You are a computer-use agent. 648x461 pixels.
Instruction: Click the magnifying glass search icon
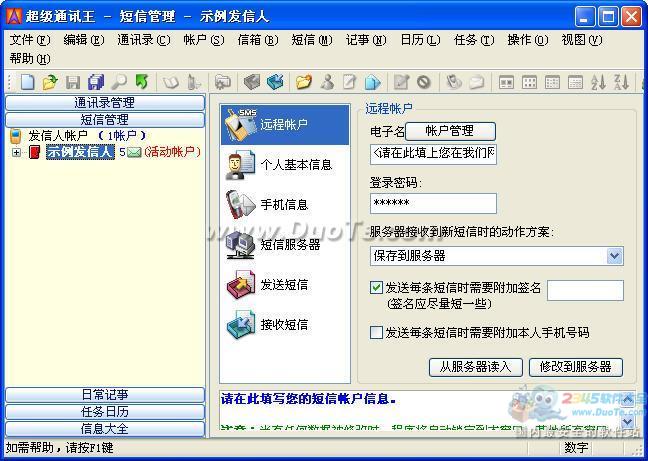click(x=119, y=82)
